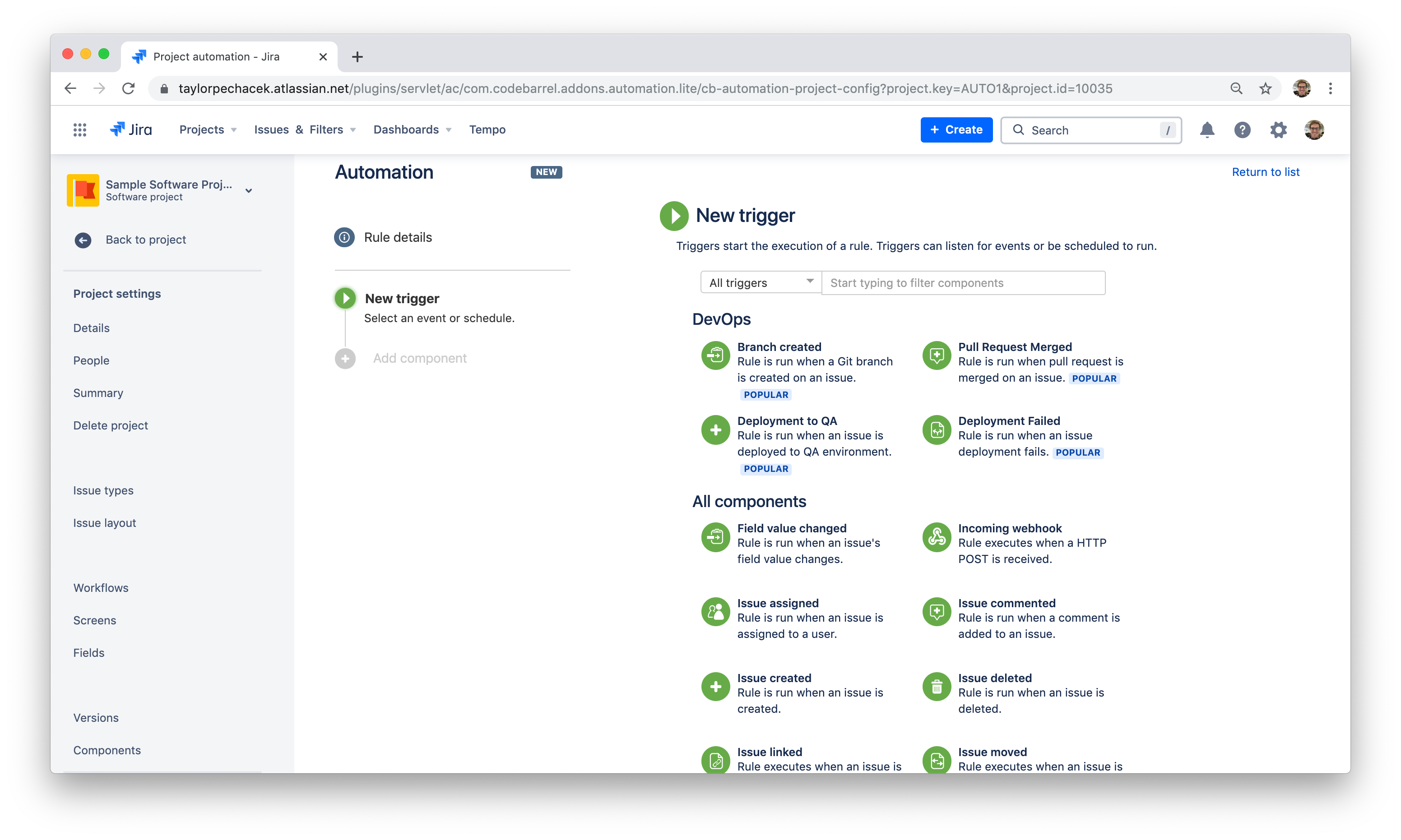Select the Branch created trigger icon
Viewport: 1401px width, 840px height.
715,355
